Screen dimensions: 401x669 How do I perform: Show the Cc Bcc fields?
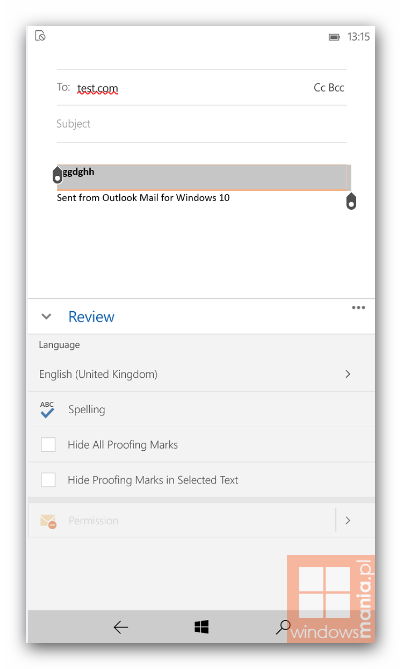tap(328, 88)
